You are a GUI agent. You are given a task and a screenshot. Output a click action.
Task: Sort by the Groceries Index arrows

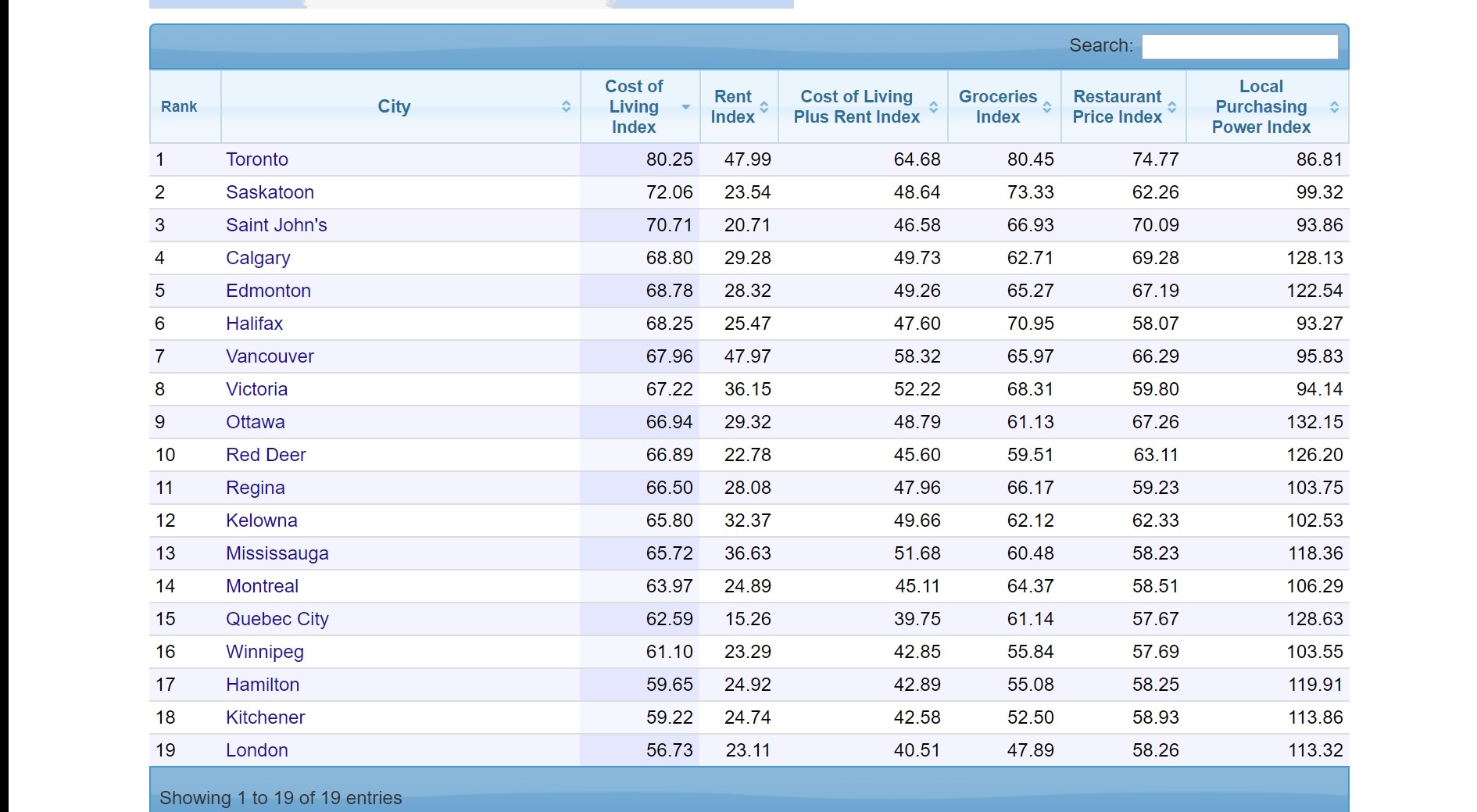click(1046, 107)
